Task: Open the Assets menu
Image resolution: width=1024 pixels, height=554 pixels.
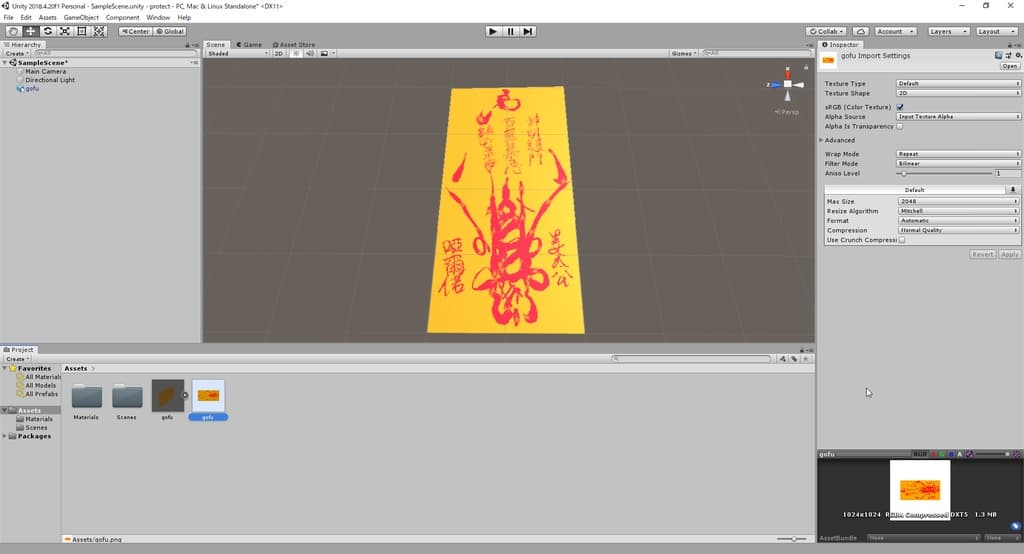Action: point(48,18)
